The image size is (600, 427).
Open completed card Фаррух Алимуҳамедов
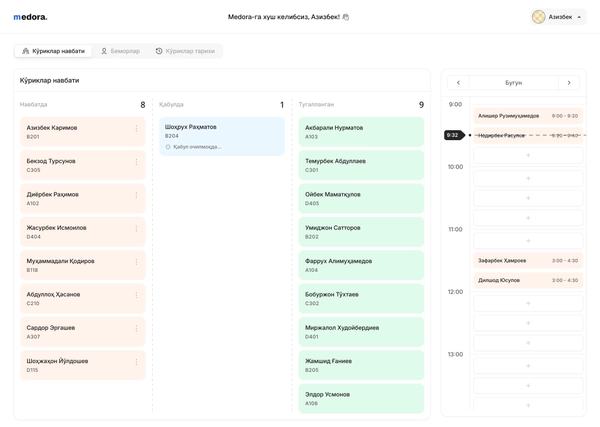pos(361,265)
